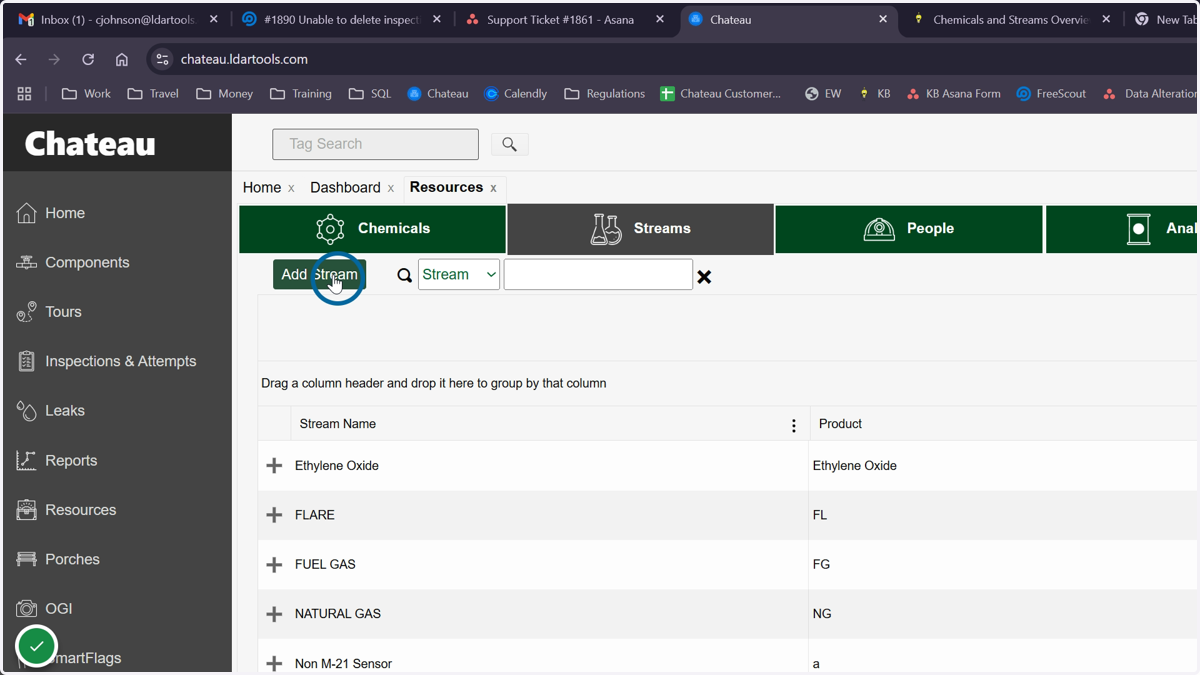Click the Tag Search input field

[375, 144]
